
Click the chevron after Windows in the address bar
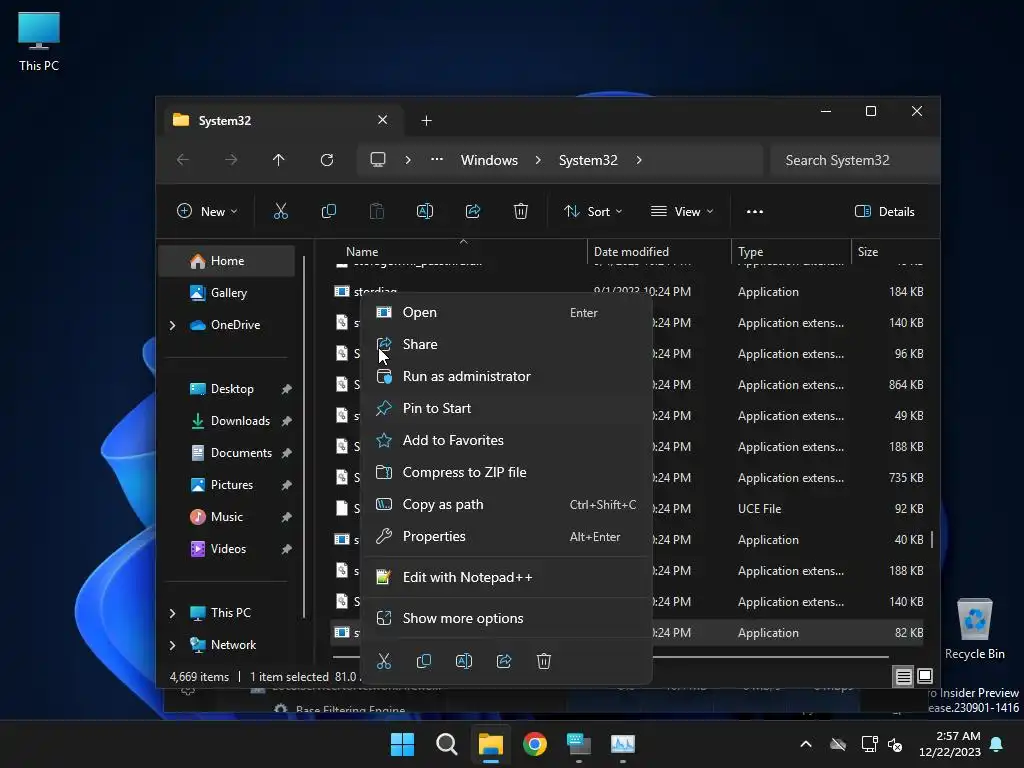point(538,160)
